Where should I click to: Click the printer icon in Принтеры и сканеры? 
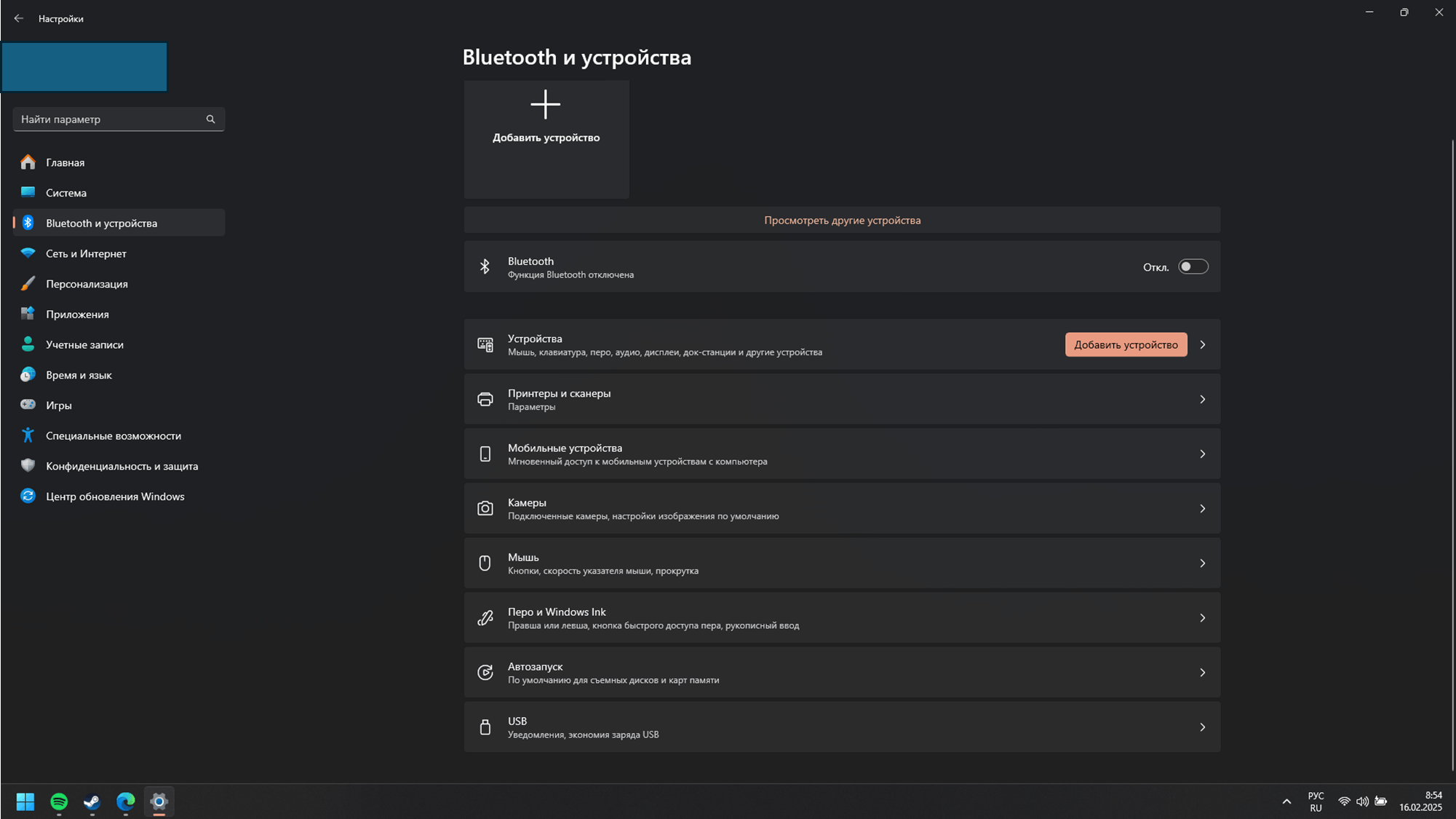[x=485, y=399]
